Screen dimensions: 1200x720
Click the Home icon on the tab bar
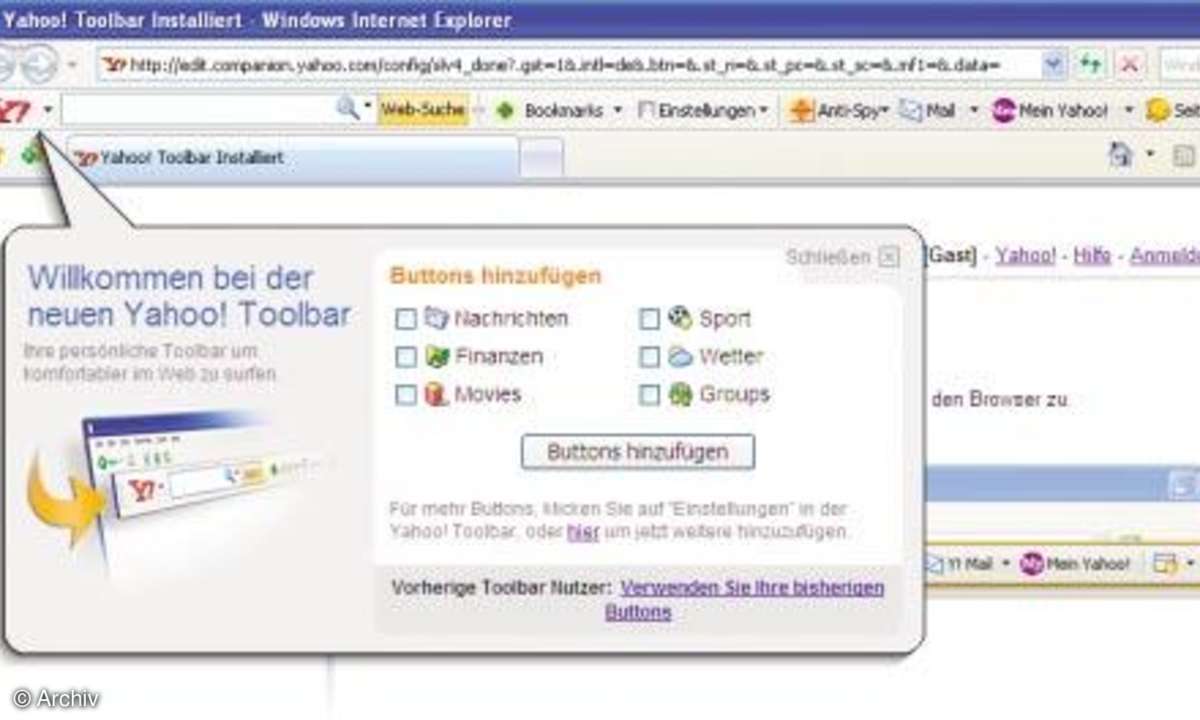pyautogui.click(x=1121, y=155)
